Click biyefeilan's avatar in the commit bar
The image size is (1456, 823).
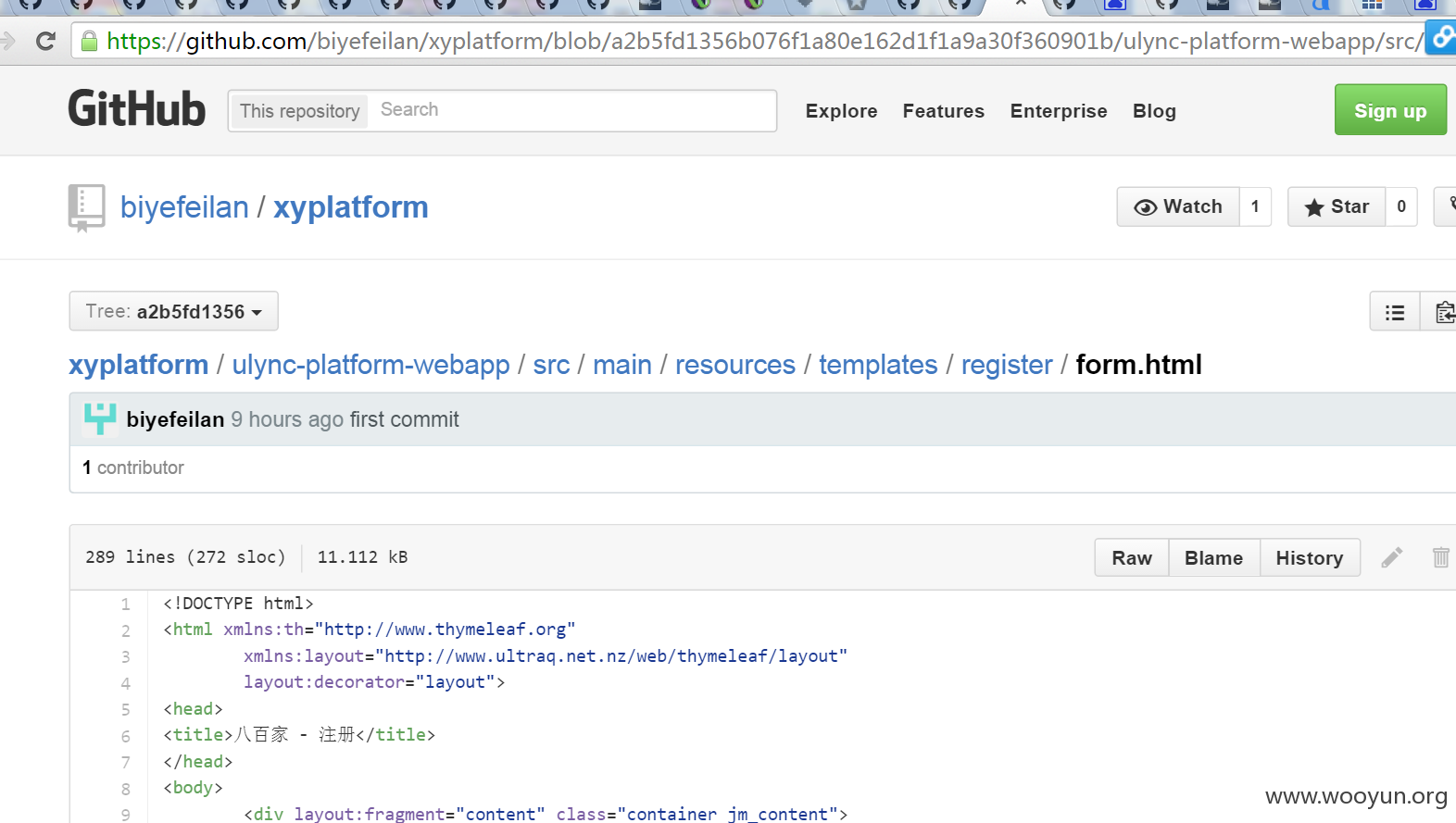pyautogui.click(x=100, y=419)
